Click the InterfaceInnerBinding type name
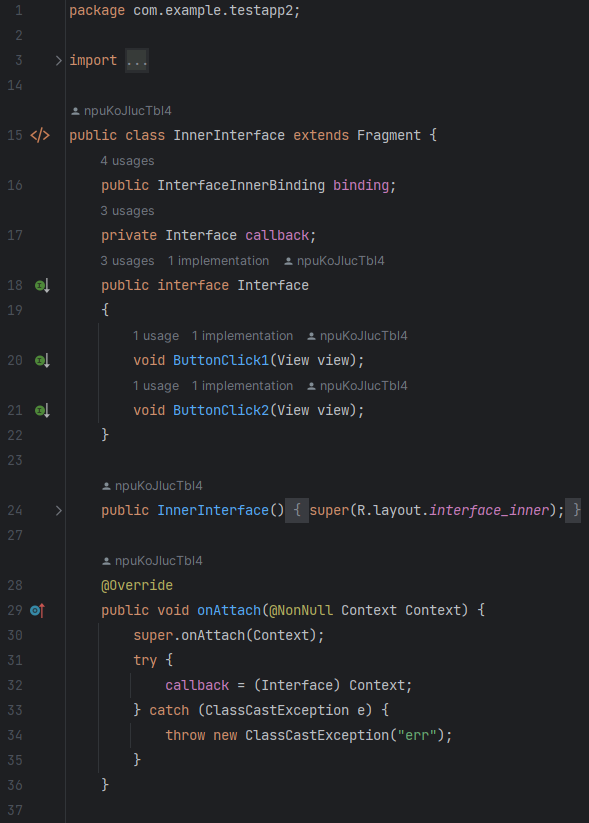Screen dimensions: 589x823 click(241, 185)
